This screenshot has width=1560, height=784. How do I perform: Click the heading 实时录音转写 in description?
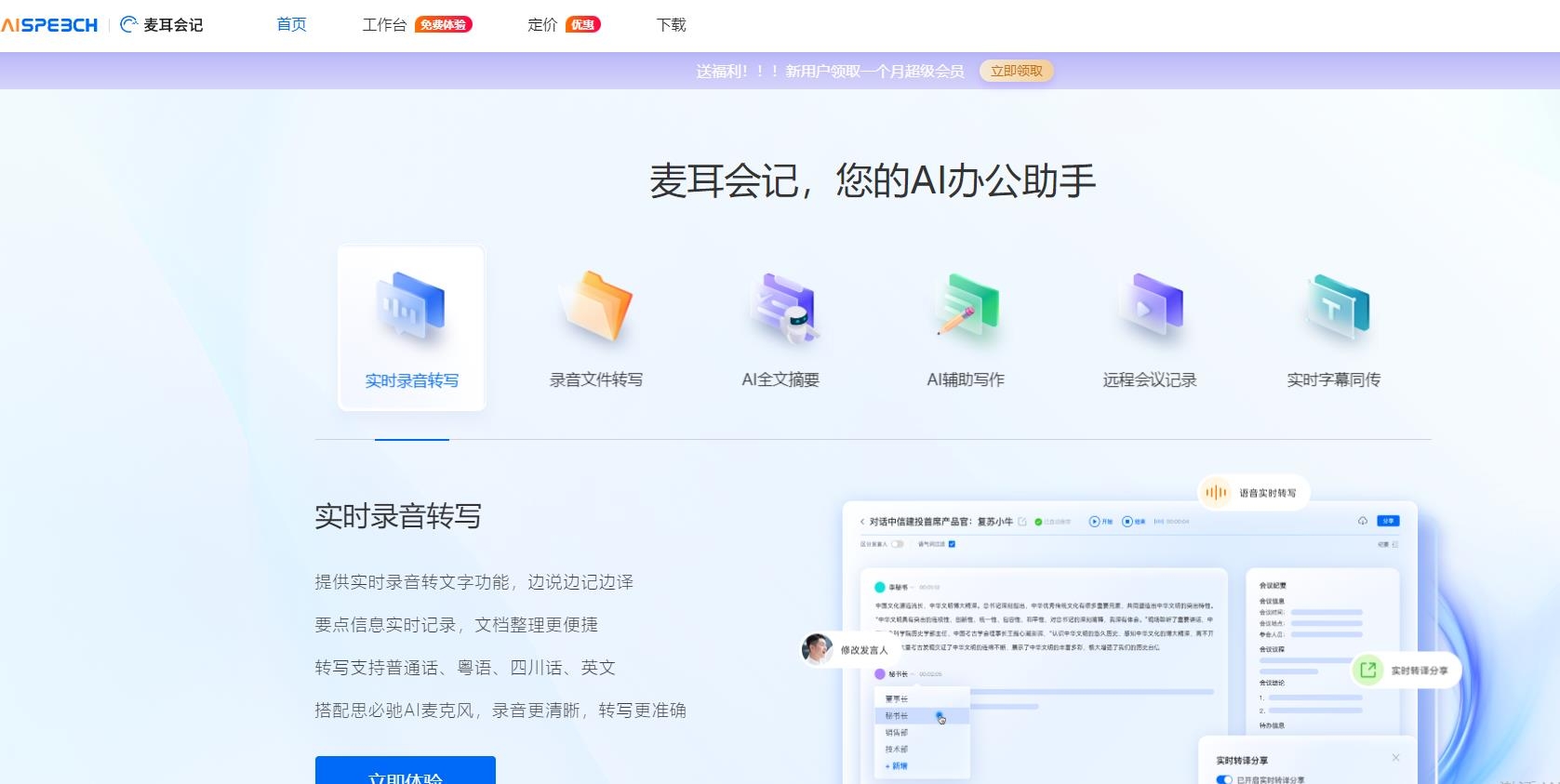398,516
